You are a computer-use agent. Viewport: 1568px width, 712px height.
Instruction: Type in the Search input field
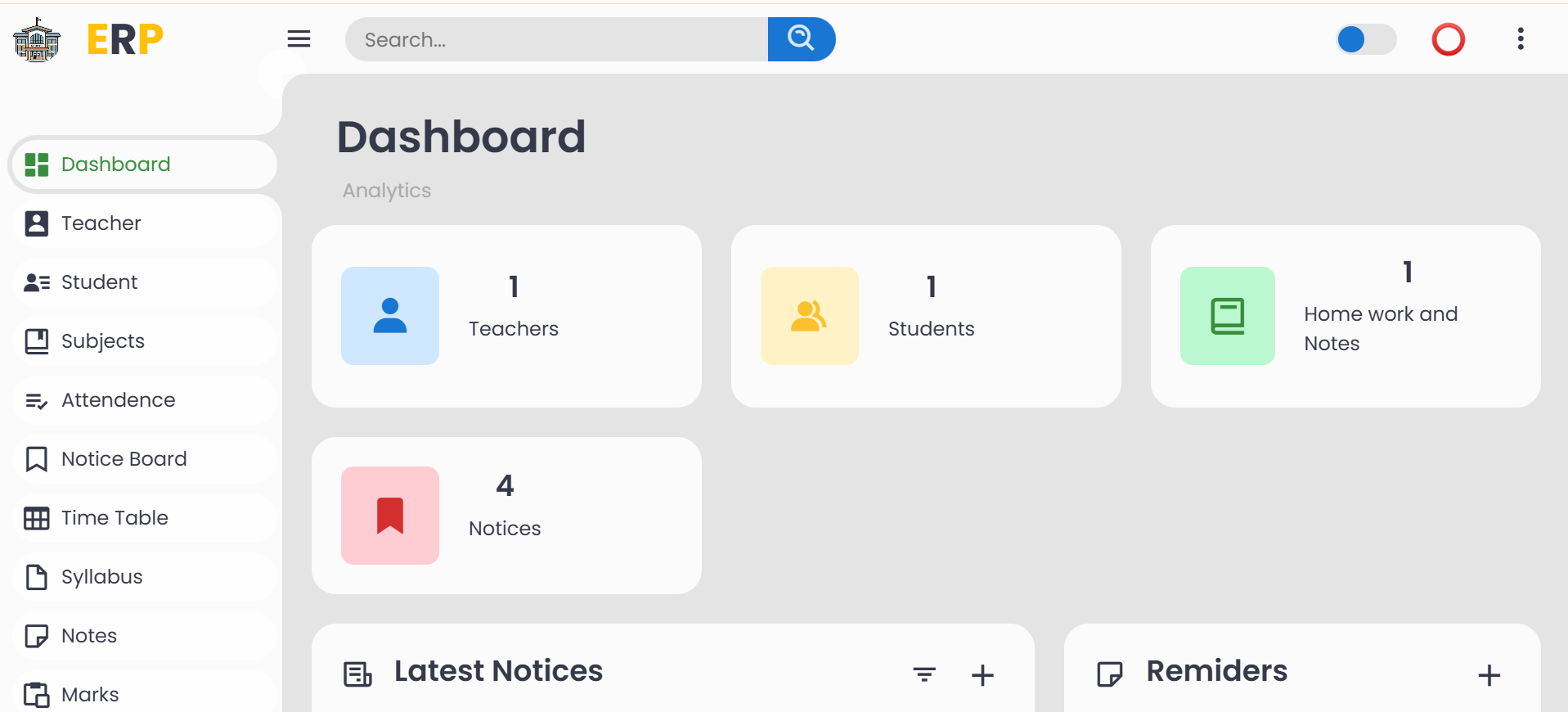coord(556,39)
